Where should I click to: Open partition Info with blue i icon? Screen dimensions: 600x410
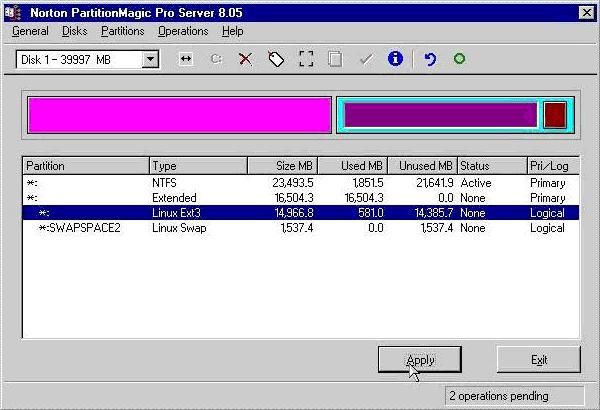(395, 59)
